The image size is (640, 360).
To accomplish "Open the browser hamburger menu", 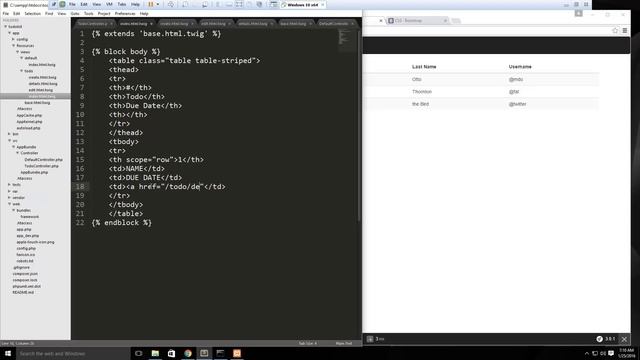I will [624, 31].
